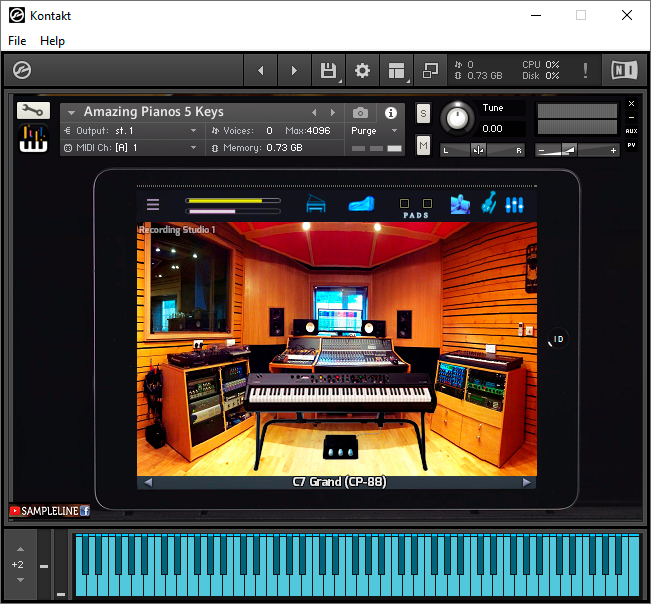651x604 pixels.
Task: Open the Save floppy disk menu
Action: tap(328, 70)
